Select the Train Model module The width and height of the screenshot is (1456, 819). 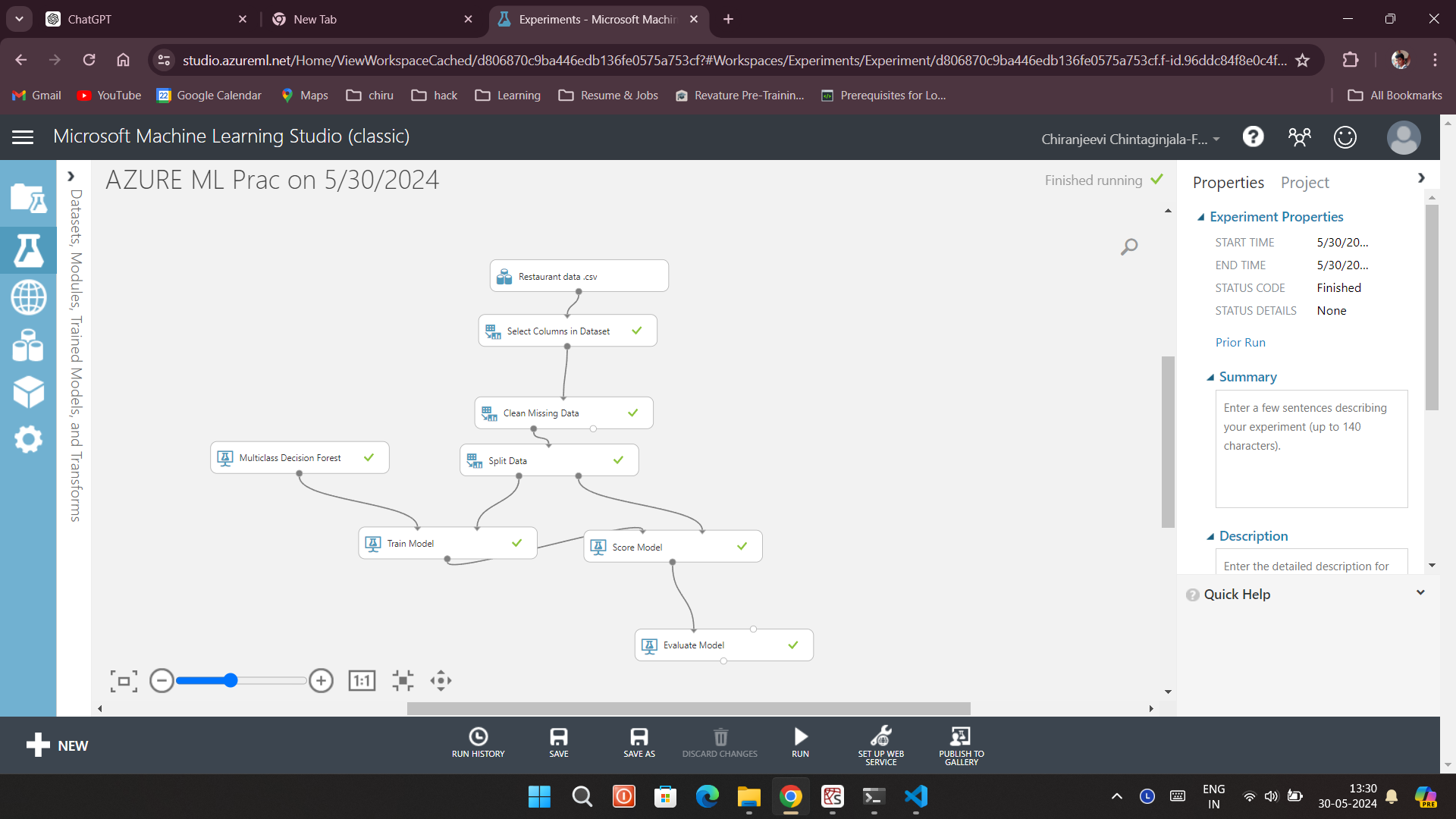click(x=447, y=543)
